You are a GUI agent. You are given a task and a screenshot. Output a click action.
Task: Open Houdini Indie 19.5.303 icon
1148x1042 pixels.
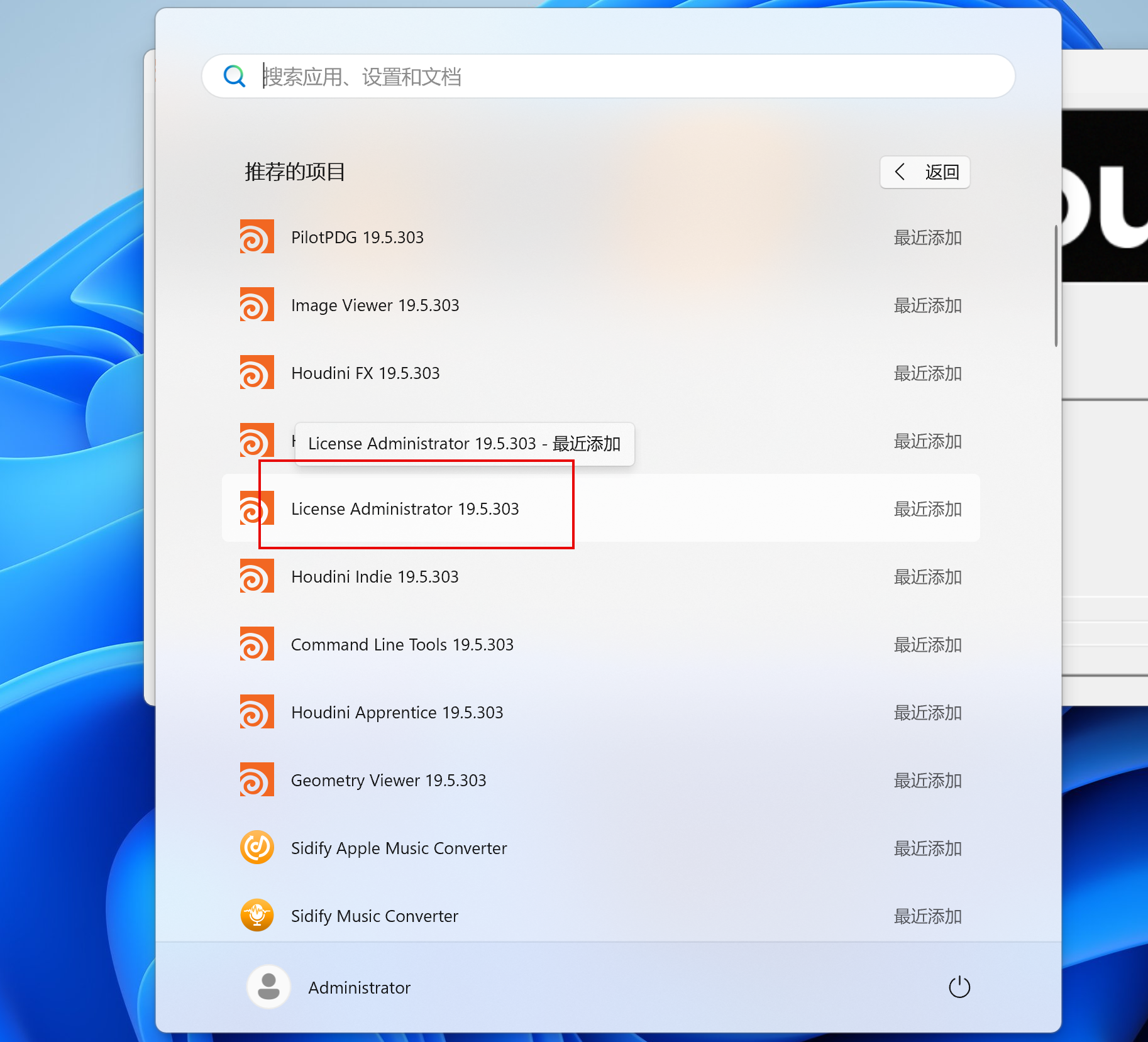point(257,576)
